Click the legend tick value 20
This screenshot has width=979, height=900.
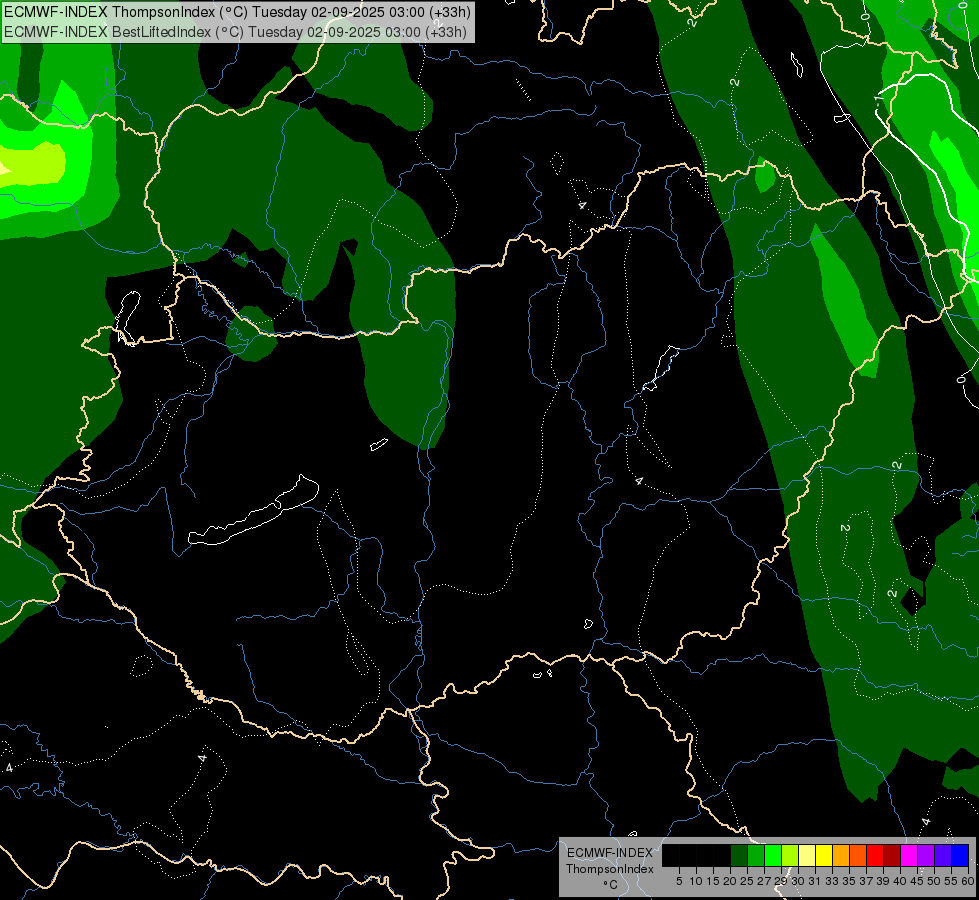click(730, 881)
